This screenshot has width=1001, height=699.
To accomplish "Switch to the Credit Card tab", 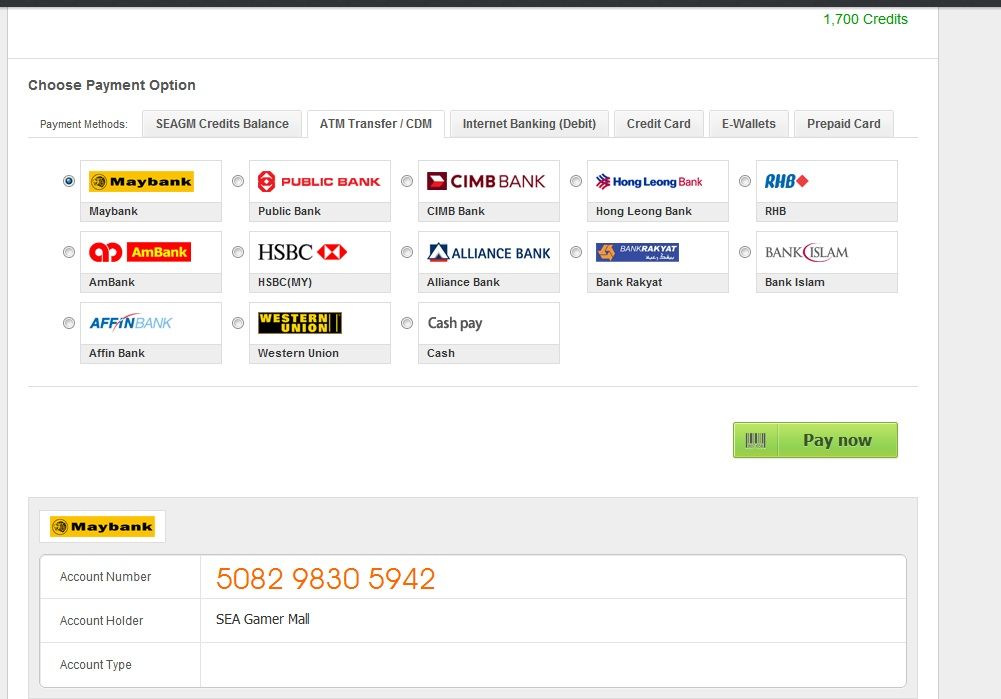I will (658, 124).
